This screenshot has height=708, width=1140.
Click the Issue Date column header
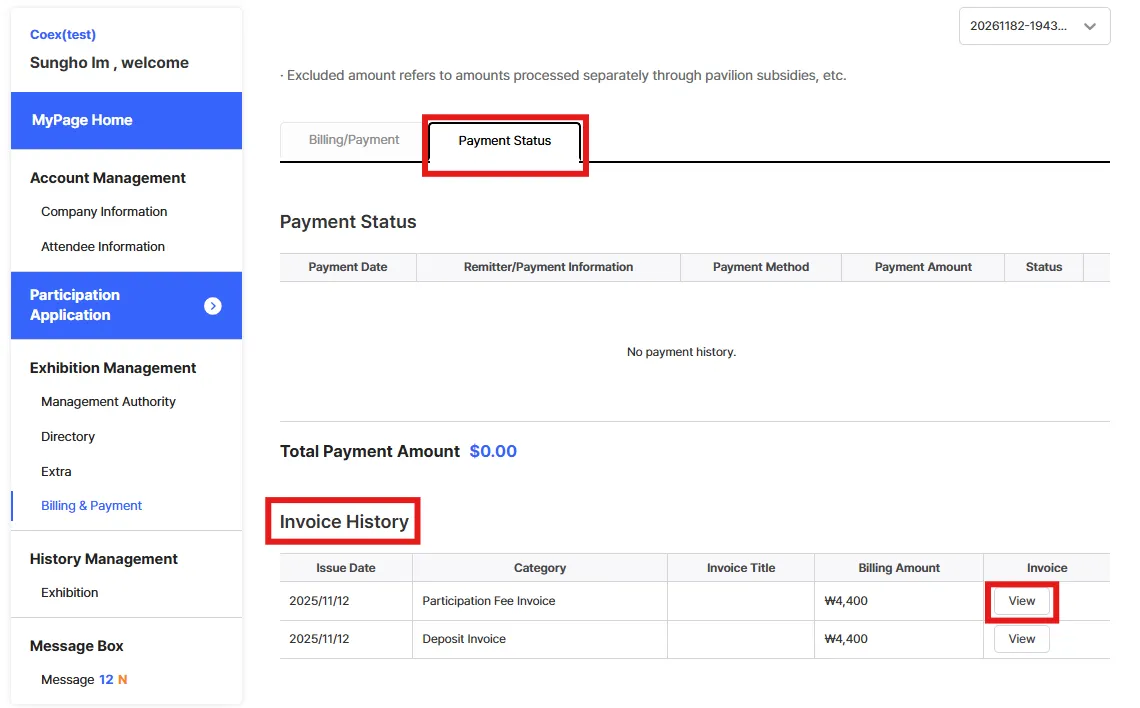click(345, 568)
